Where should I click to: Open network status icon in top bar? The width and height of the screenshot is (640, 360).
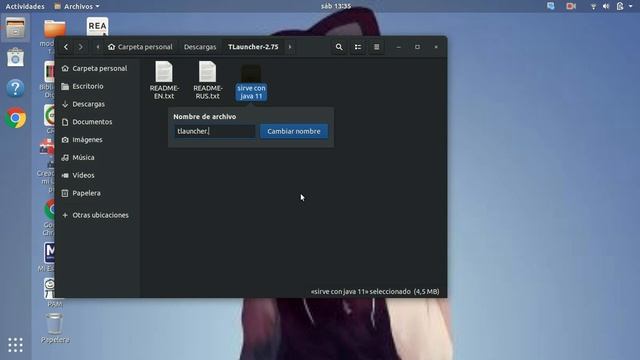point(593,6)
